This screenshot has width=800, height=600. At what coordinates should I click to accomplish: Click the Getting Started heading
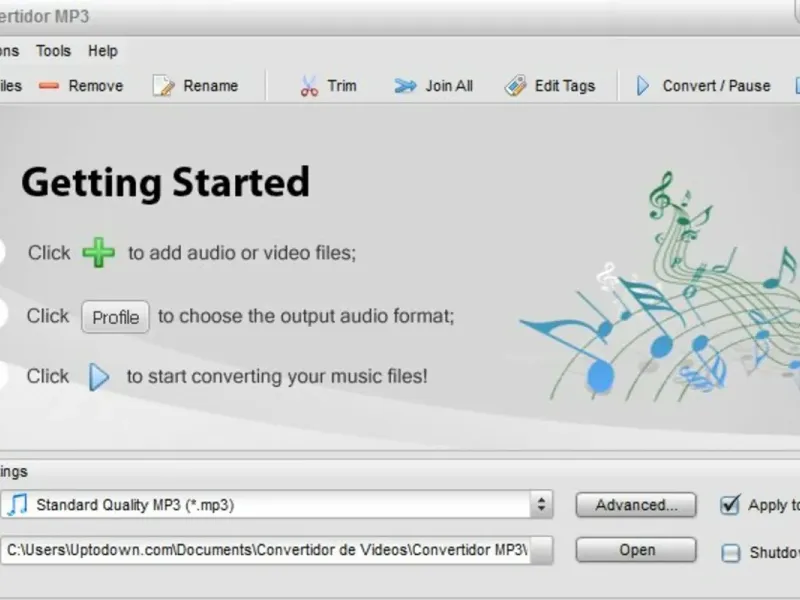click(166, 183)
